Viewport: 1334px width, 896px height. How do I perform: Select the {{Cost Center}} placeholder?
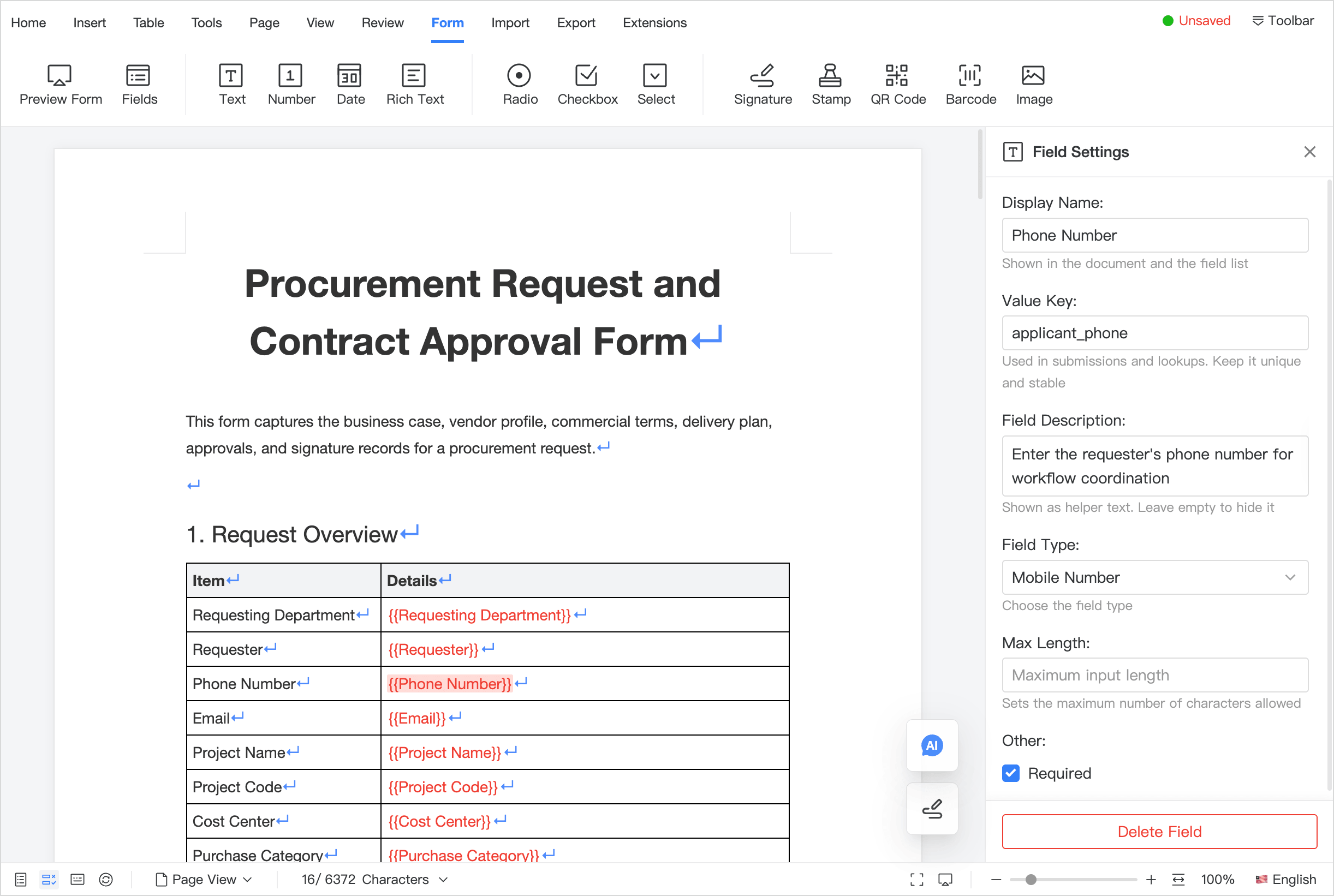point(439,821)
